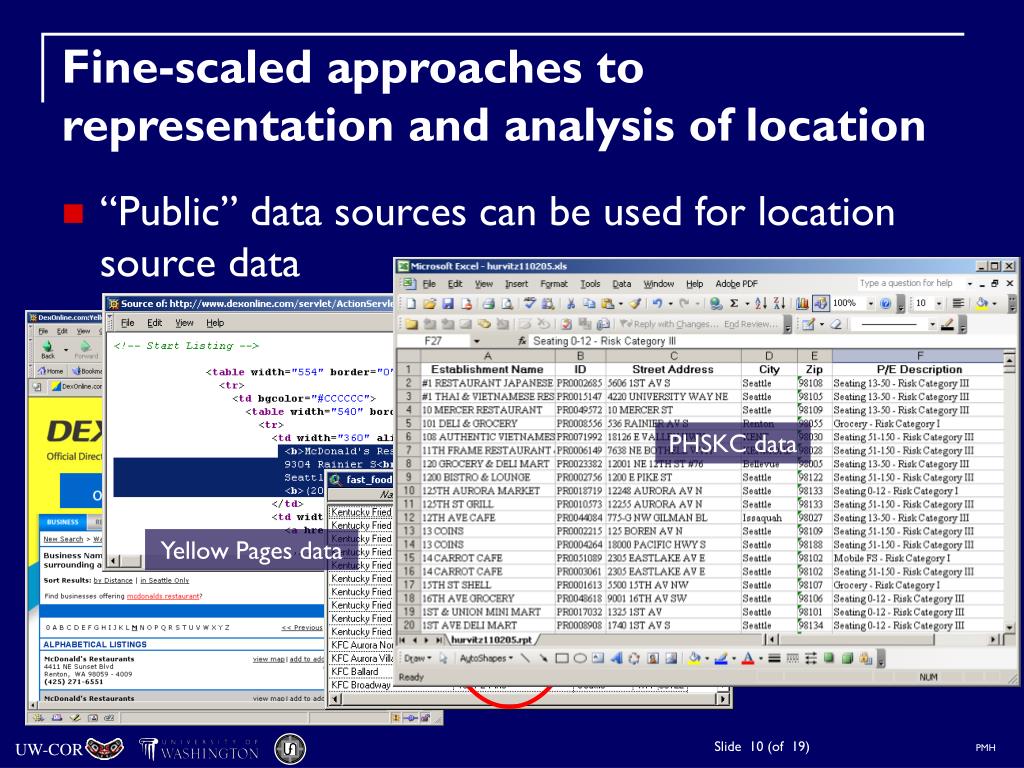Screen dimensions: 1024x768
Task: Click the << Previous link on DexOnline
Action: pyautogui.click(x=302, y=628)
